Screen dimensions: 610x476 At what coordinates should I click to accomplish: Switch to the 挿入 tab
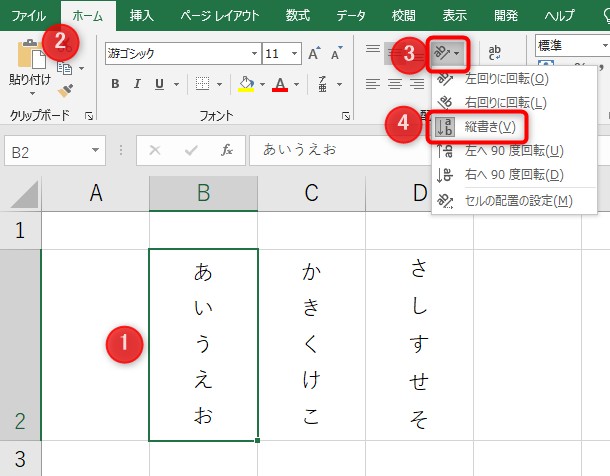[142, 16]
